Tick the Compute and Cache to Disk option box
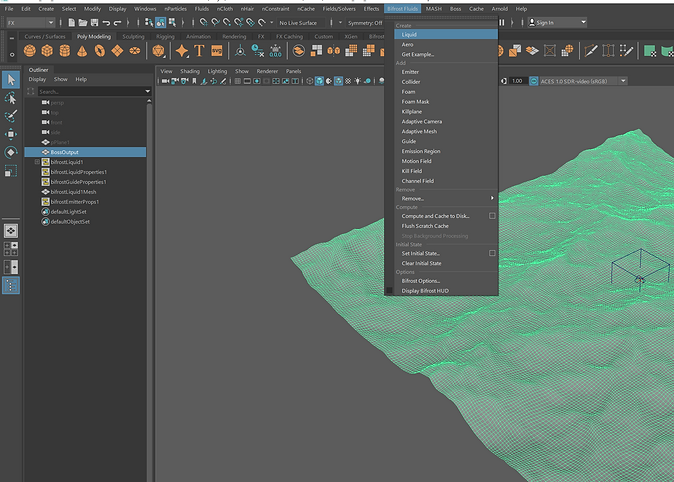Screen dimensions: 674x482 (492, 216)
